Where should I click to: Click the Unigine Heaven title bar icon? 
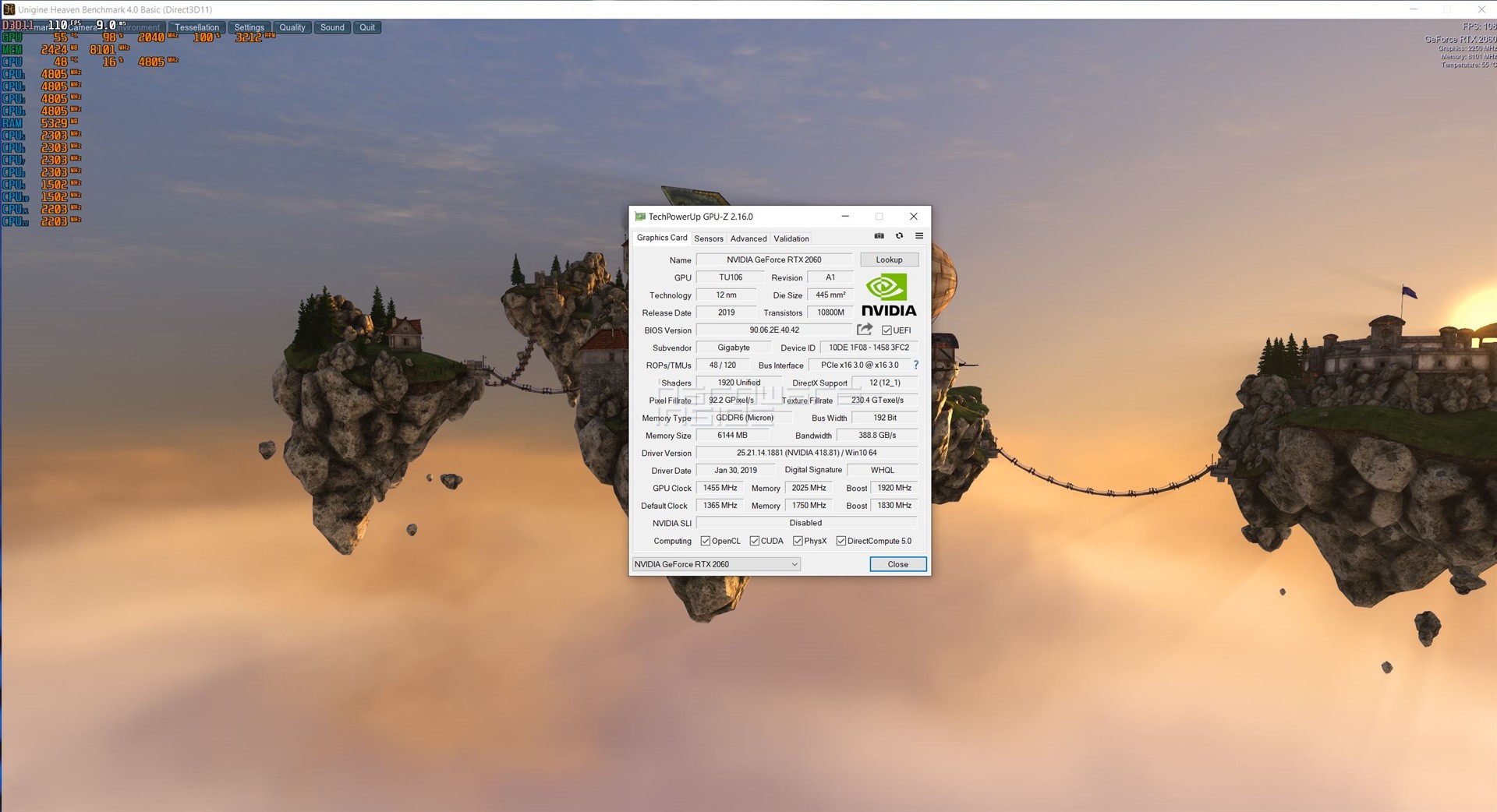point(9,9)
